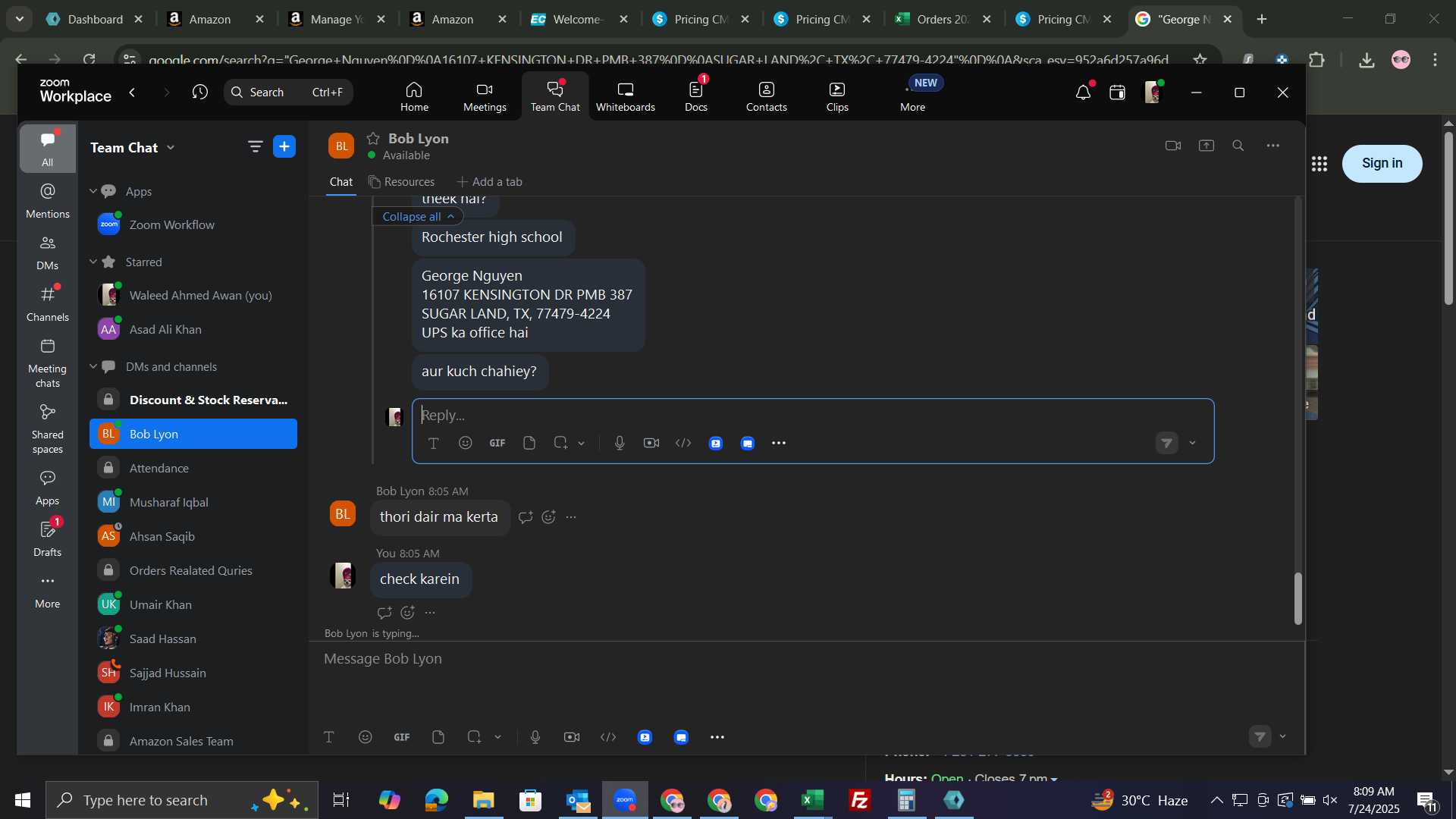Viewport: 1456px width, 819px height.
Task: Record a video message in main message box
Action: click(572, 737)
